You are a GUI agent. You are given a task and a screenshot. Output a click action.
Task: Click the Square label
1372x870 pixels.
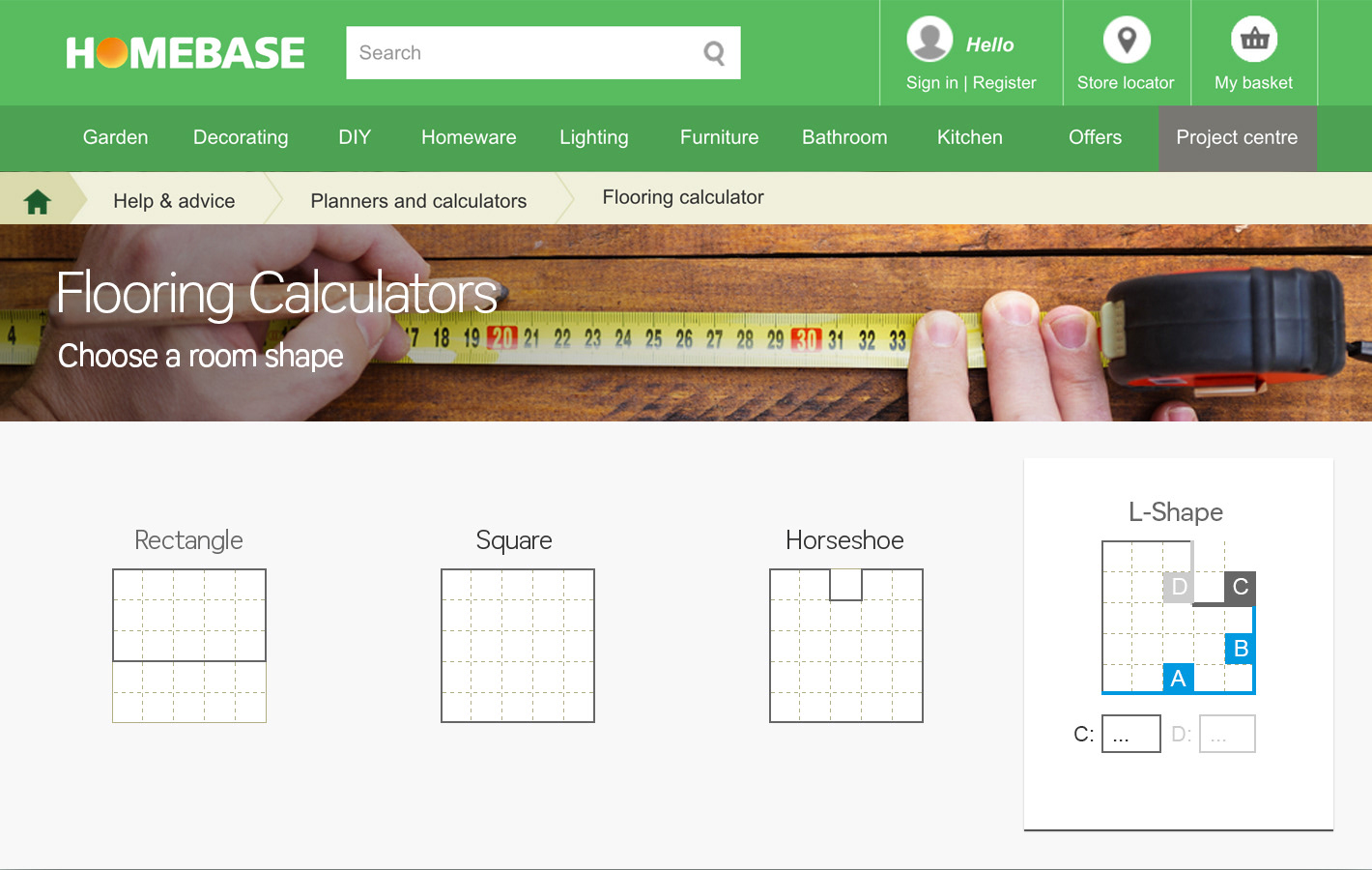tap(514, 540)
